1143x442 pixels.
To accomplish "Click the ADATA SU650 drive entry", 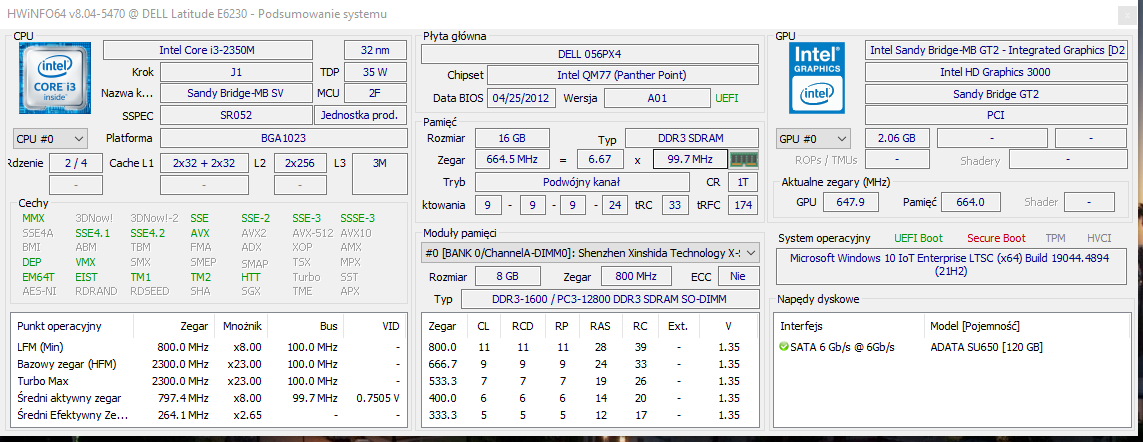I will [x=985, y=347].
